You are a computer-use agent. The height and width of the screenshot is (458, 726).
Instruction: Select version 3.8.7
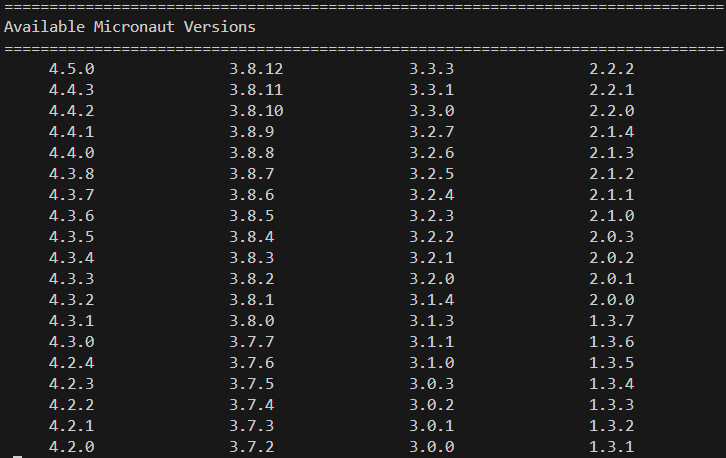tap(251, 174)
